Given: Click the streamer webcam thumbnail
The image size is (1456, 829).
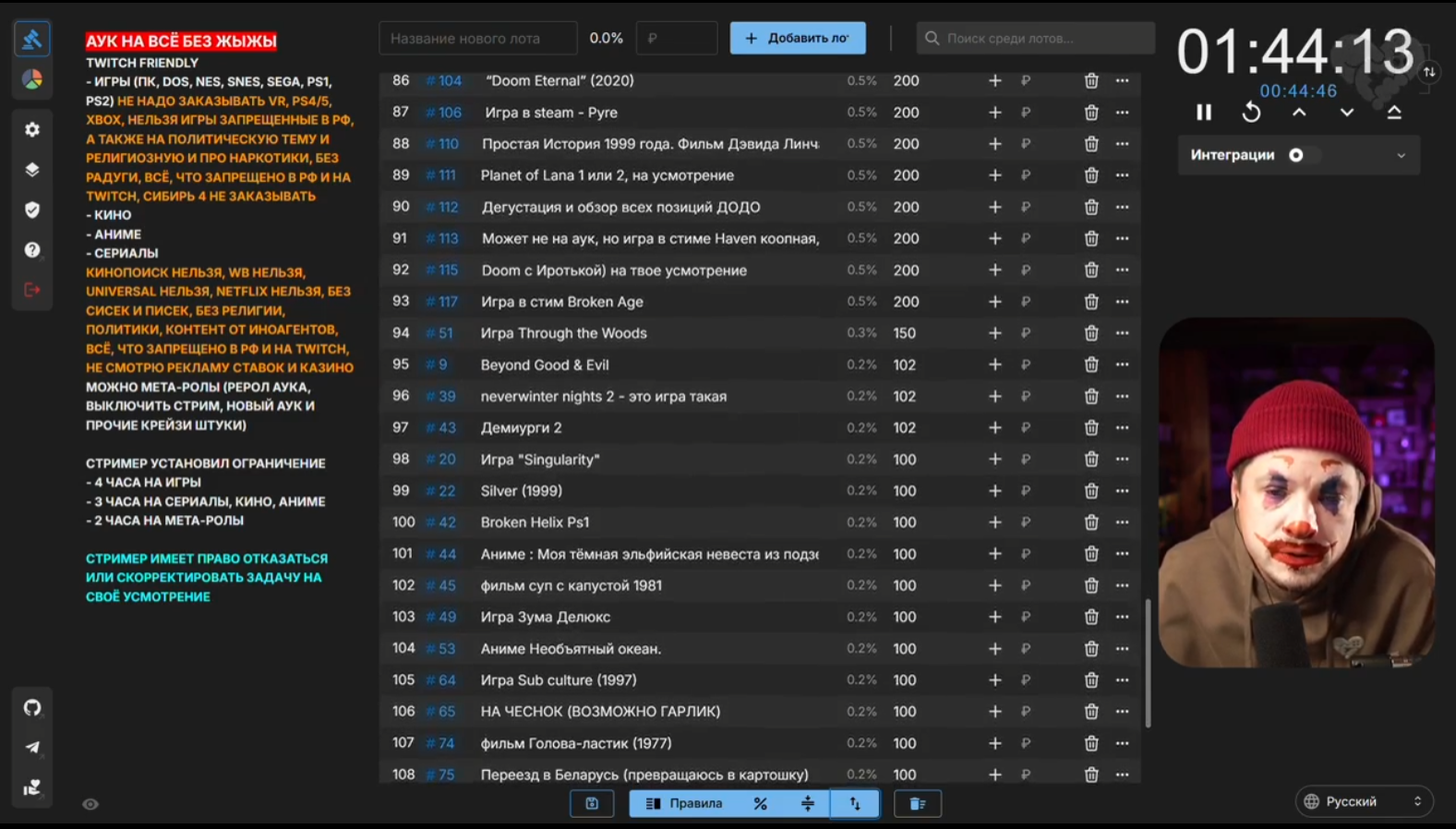Looking at the screenshot, I should click(x=1296, y=493).
